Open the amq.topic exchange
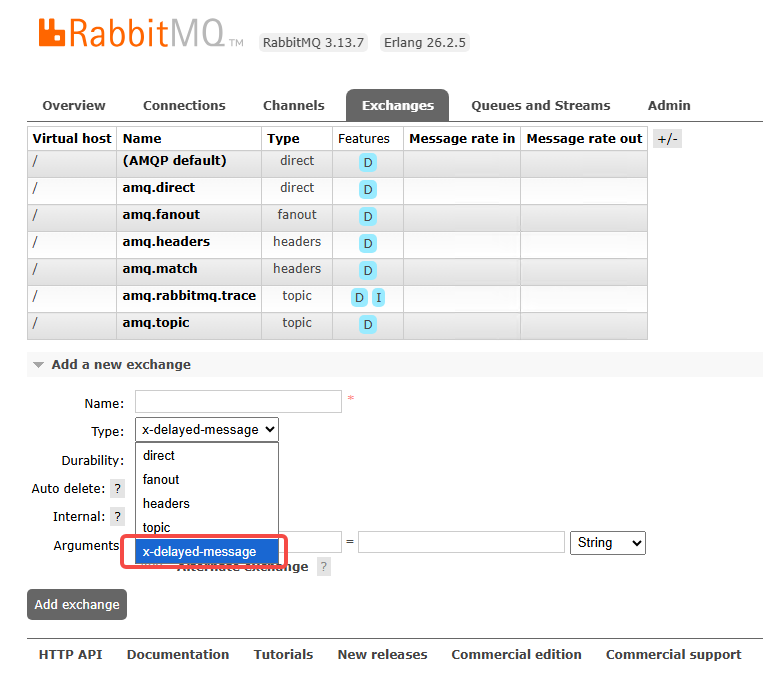The height and width of the screenshot is (677, 763). pos(156,323)
